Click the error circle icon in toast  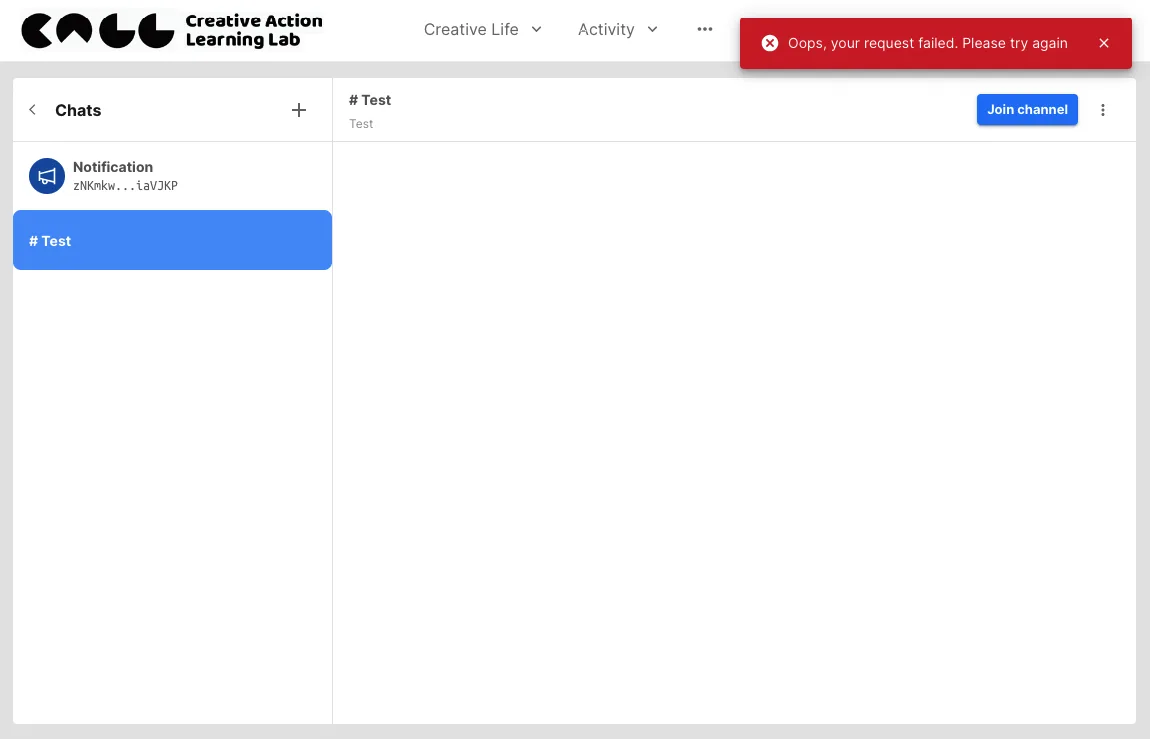click(769, 43)
